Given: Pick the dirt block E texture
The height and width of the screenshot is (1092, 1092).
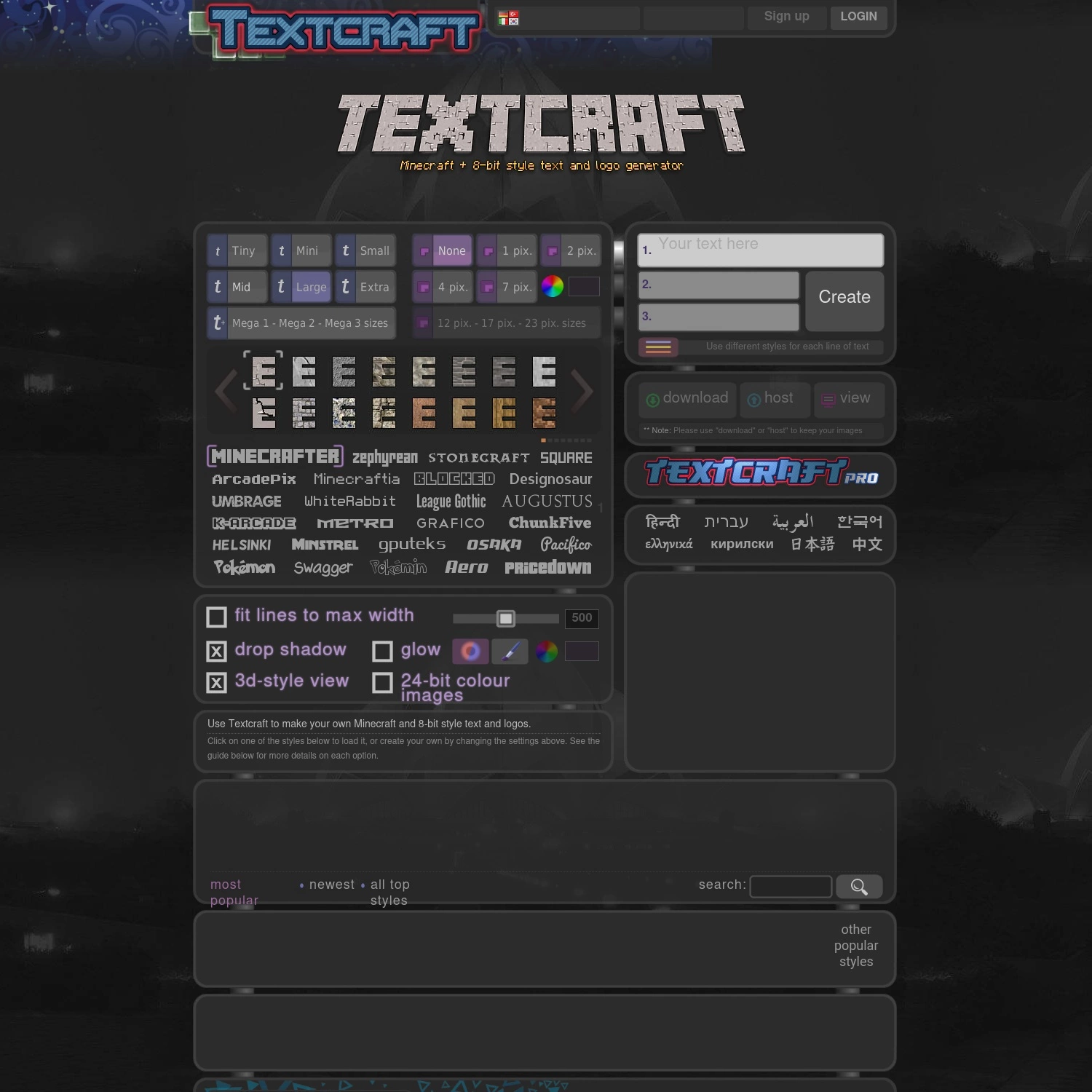Looking at the screenshot, I should [x=544, y=413].
